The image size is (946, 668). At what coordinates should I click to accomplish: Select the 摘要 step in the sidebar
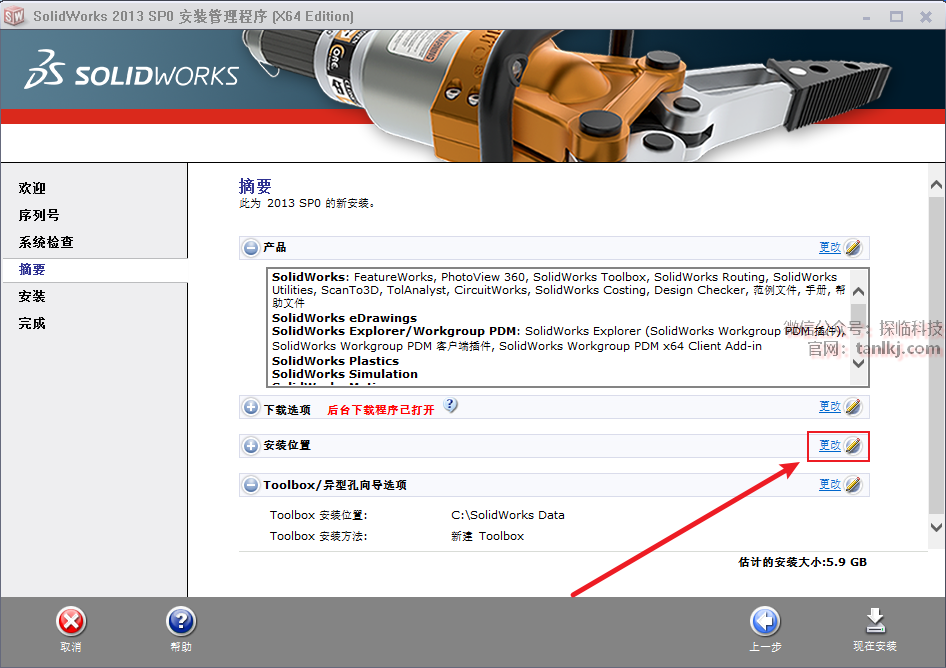(32, 270)
